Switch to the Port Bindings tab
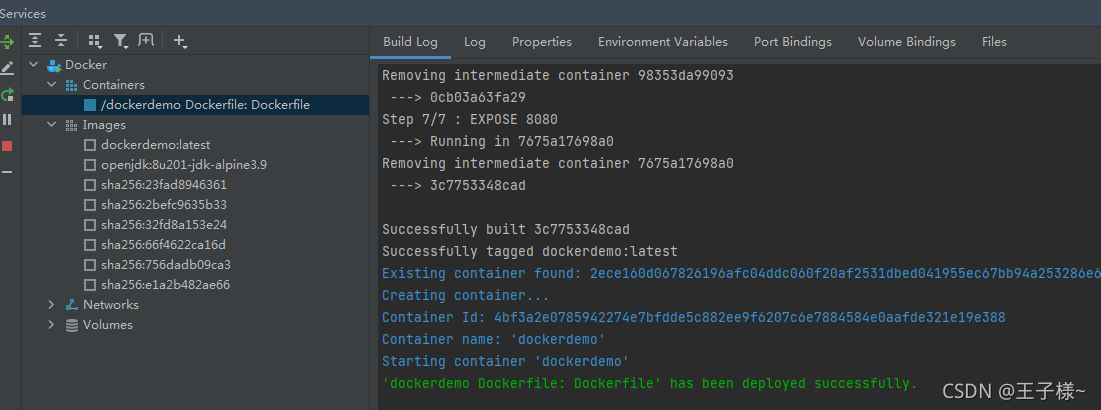The image size is (1101, 410). pyautogui.click(x=793, y=42)
